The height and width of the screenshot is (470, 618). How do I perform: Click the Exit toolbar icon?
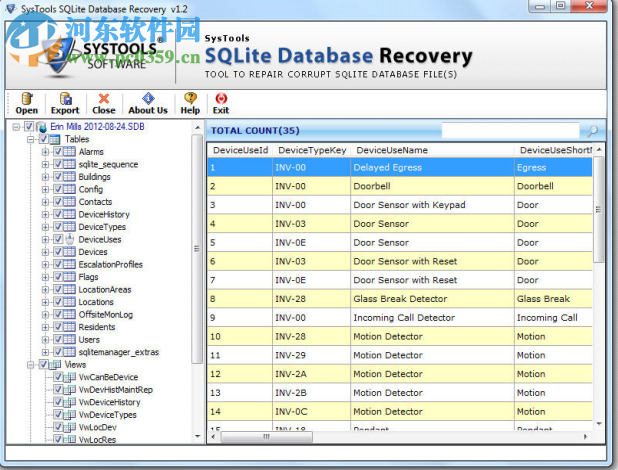221,98
